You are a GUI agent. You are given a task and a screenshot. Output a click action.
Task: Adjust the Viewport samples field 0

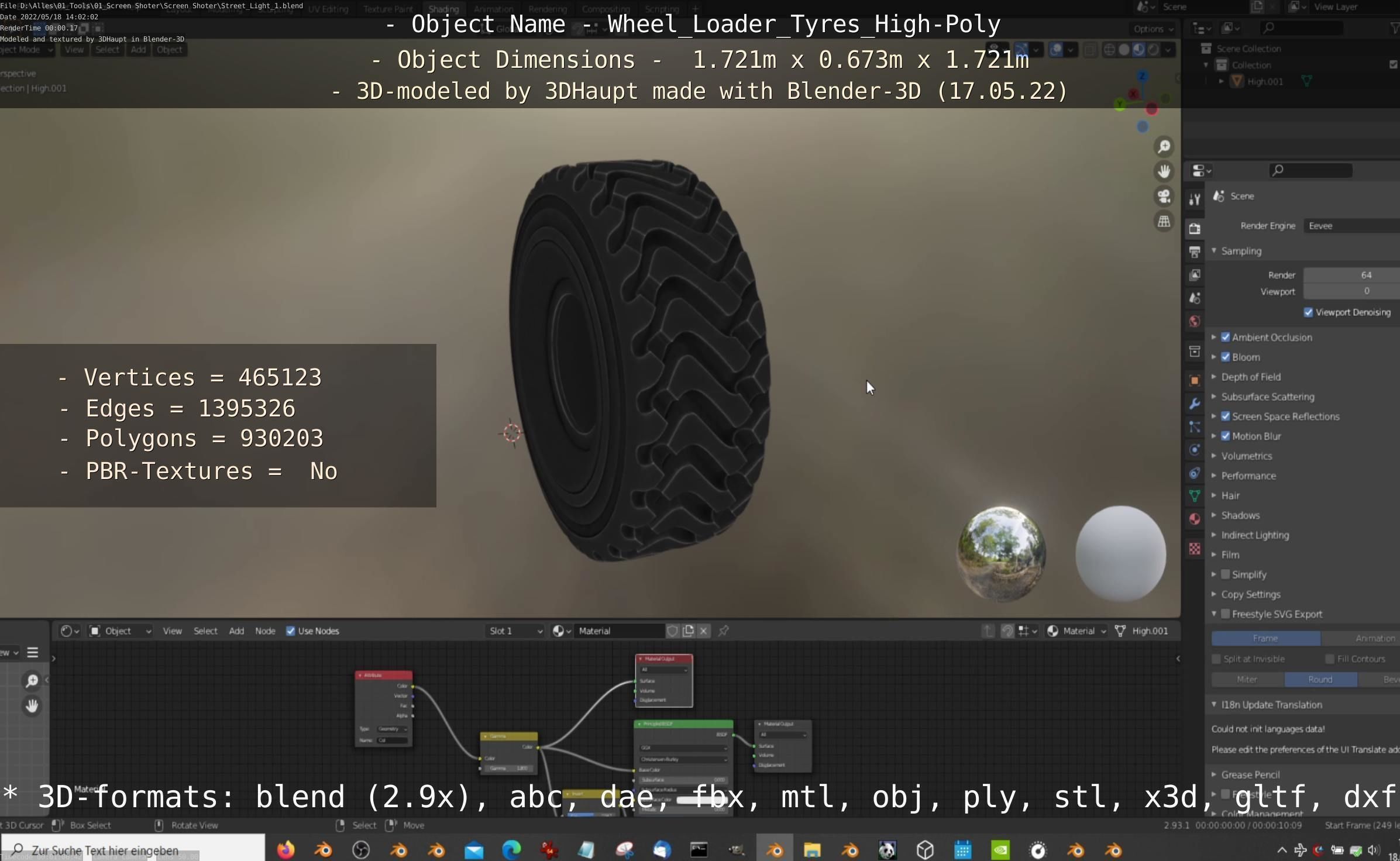click(x=1351, y=291)
